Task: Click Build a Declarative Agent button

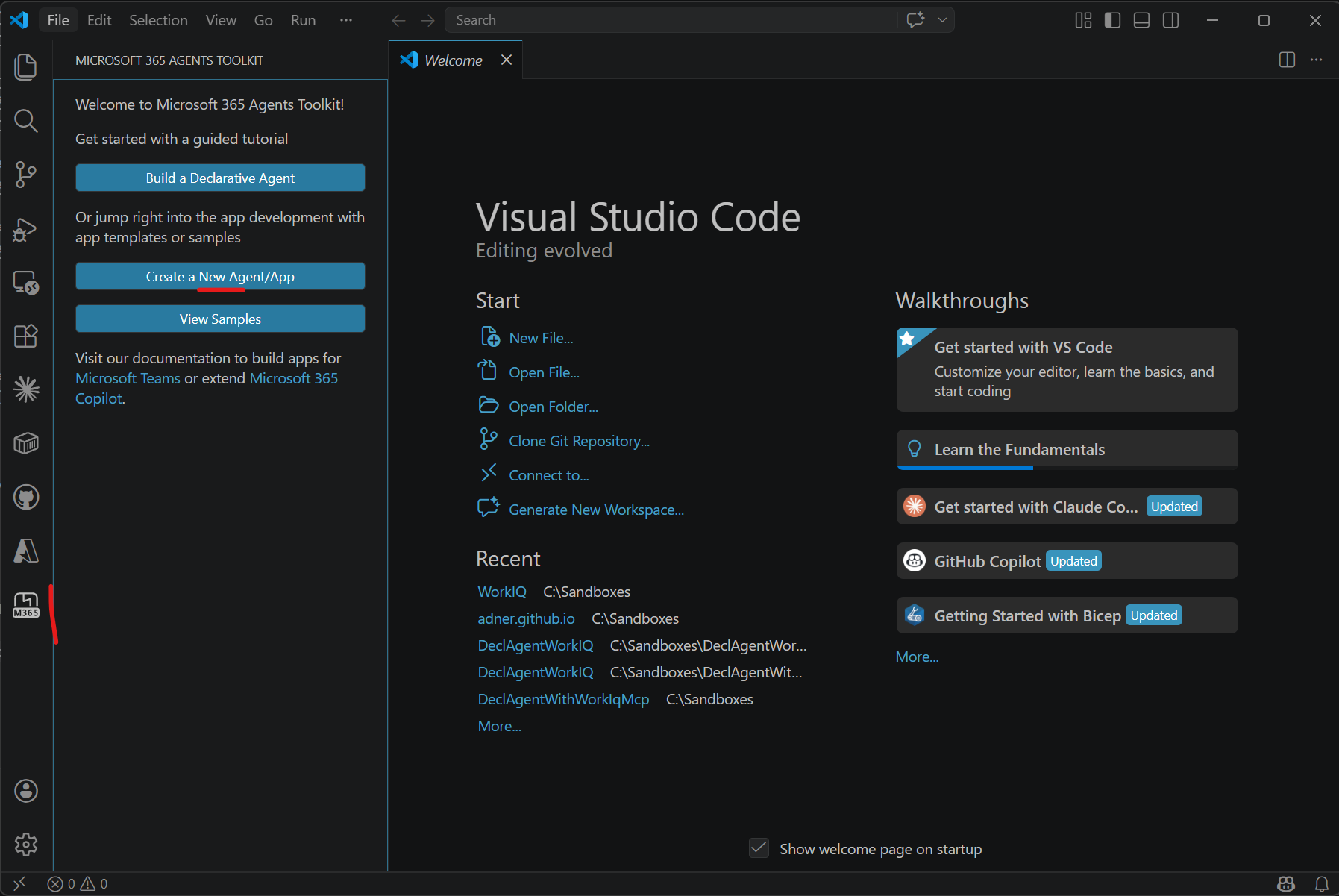Action: coord(220,178)
